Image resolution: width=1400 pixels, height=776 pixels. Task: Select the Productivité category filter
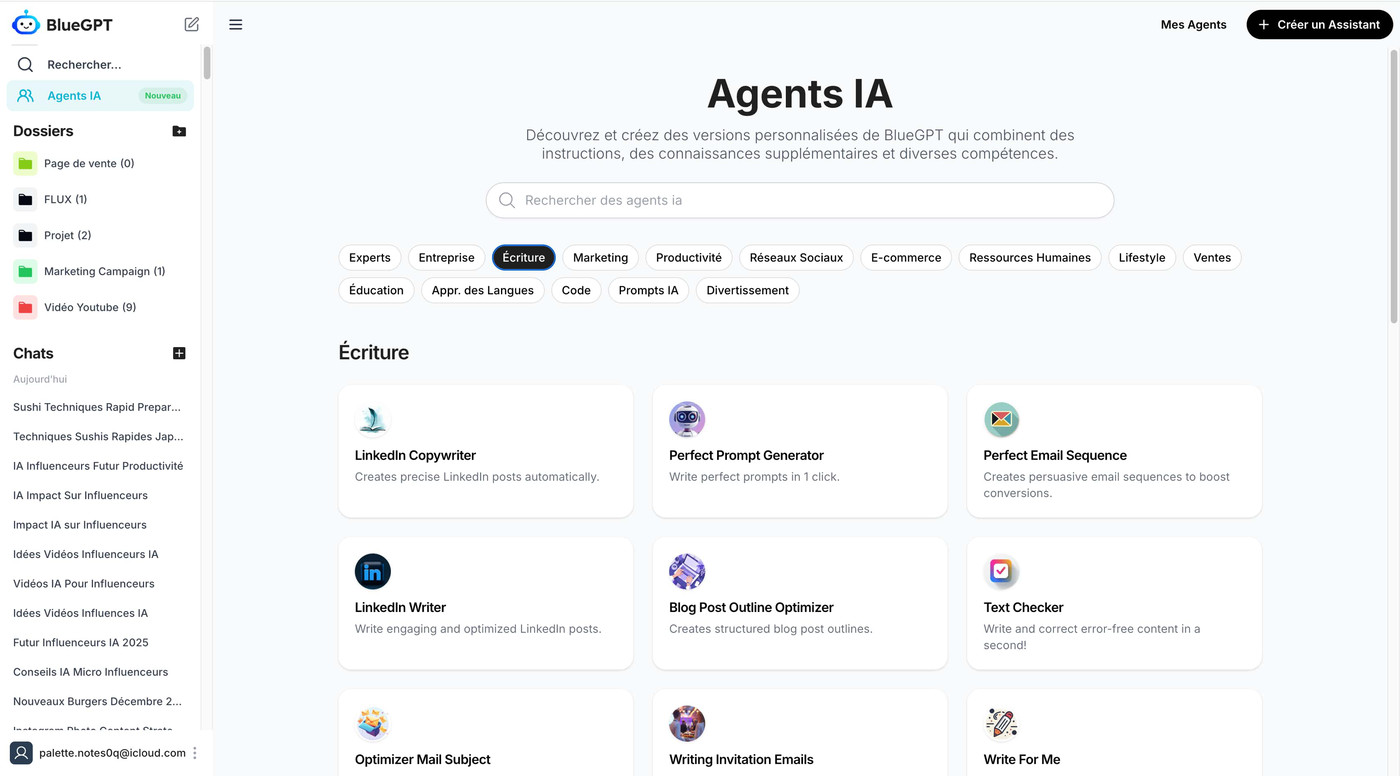coord(689,257)
